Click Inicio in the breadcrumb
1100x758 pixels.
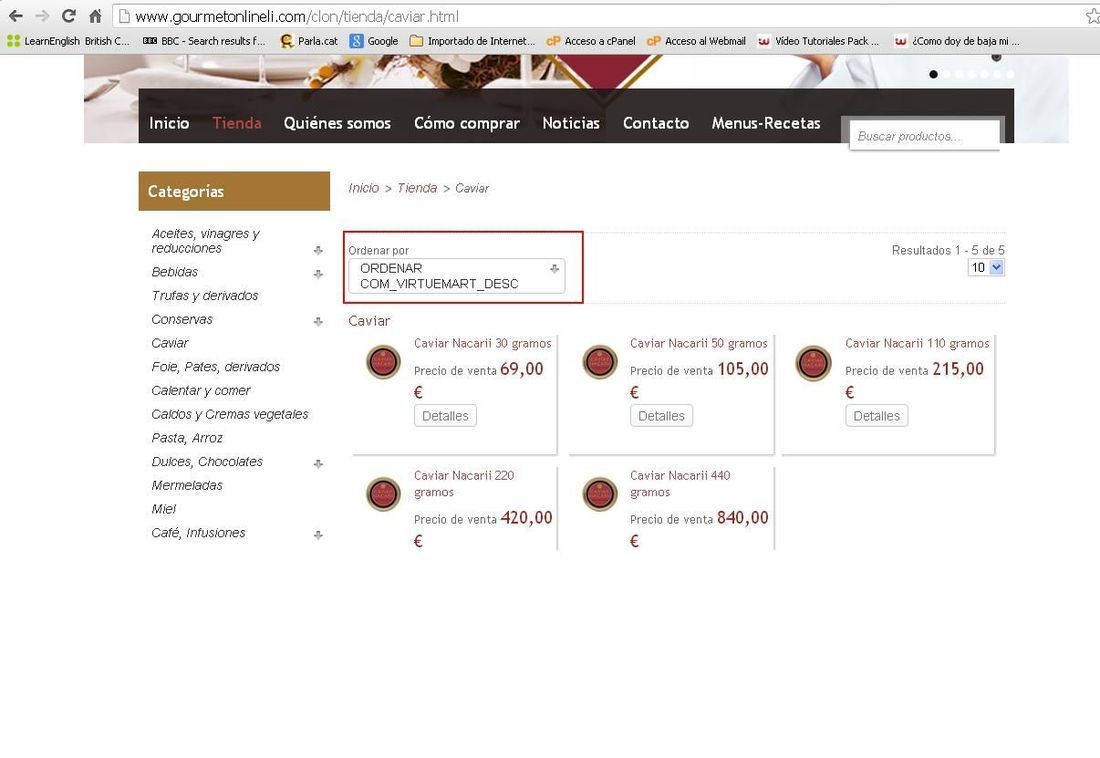coord(363,188)
